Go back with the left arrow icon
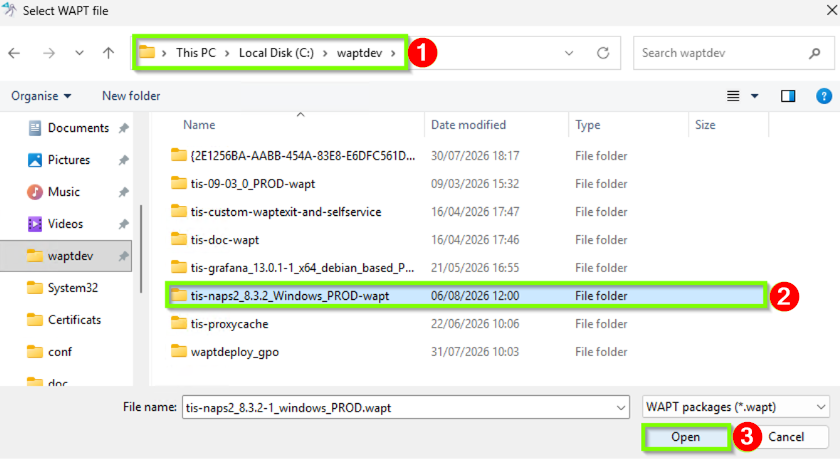840x459 pixels. click(14, 53)
